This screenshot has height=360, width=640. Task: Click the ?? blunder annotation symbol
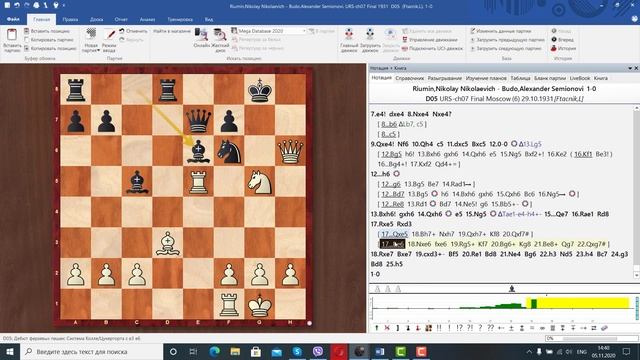(x=490, y=328)
